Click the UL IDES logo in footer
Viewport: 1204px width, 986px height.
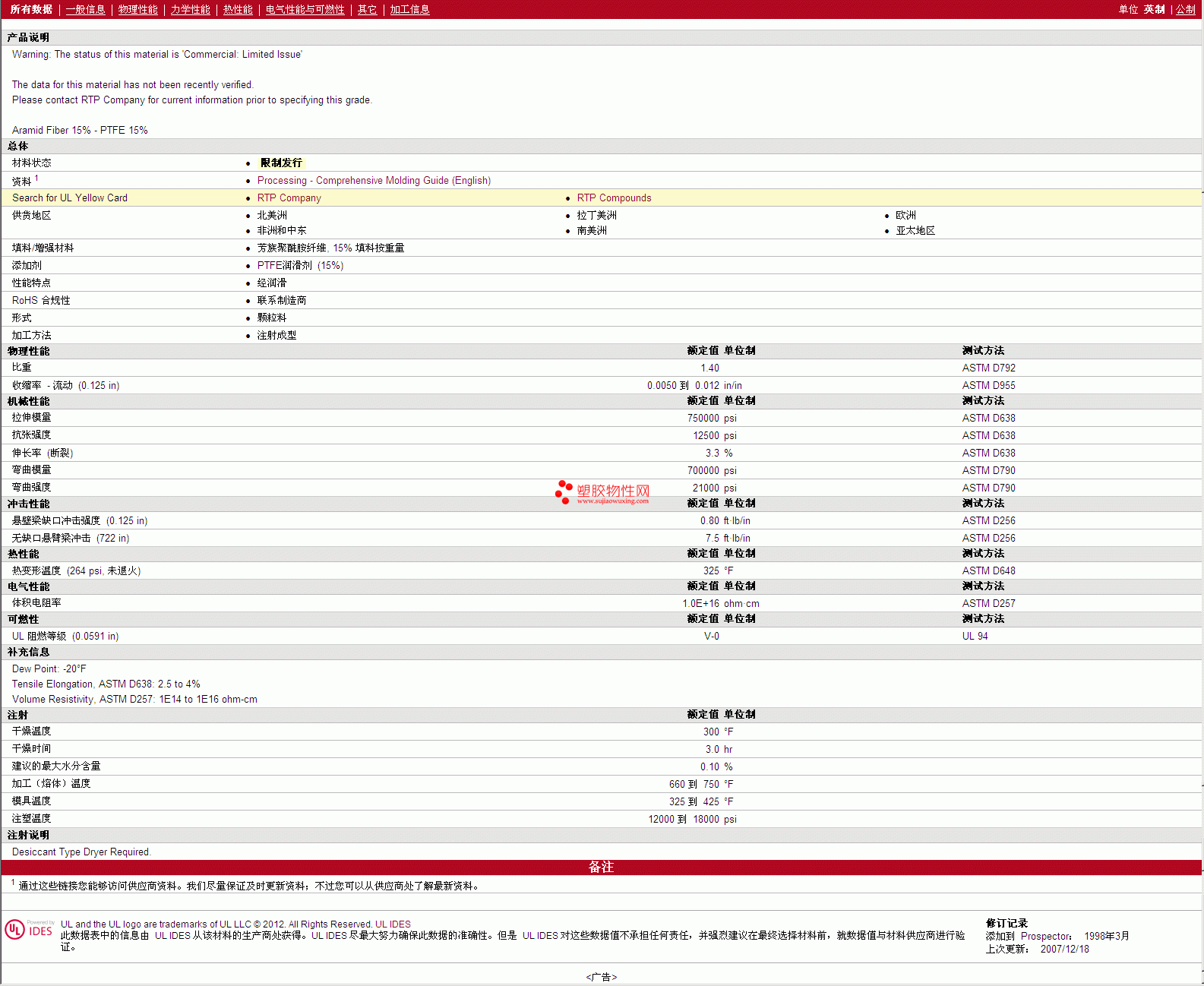(x=29, y=930)
